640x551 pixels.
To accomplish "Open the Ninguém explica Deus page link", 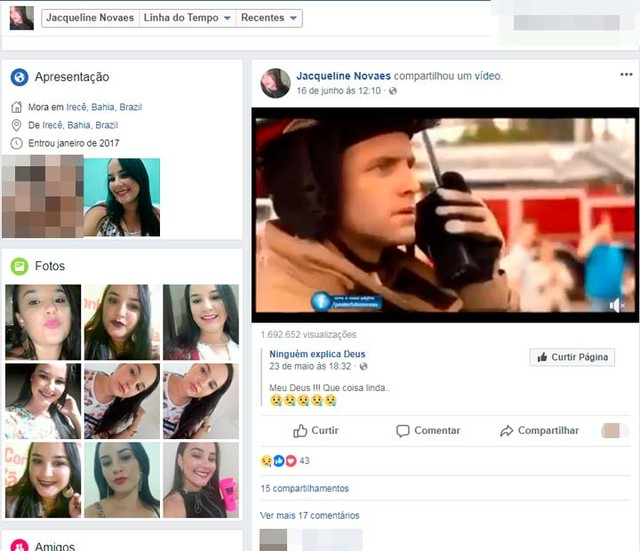I will (318, 354).
